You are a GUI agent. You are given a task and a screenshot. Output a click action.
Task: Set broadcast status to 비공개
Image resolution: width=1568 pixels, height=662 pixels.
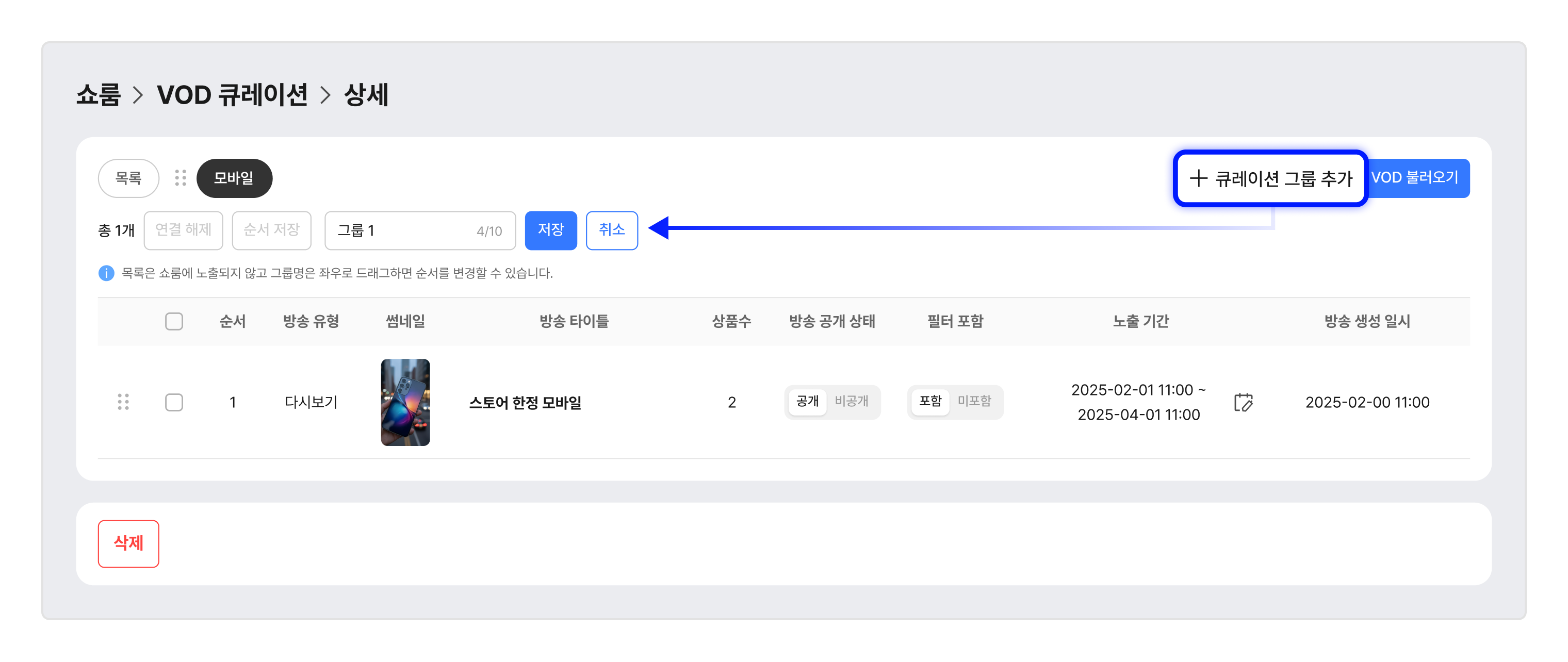pyautogui.click(x=852, y=402)
